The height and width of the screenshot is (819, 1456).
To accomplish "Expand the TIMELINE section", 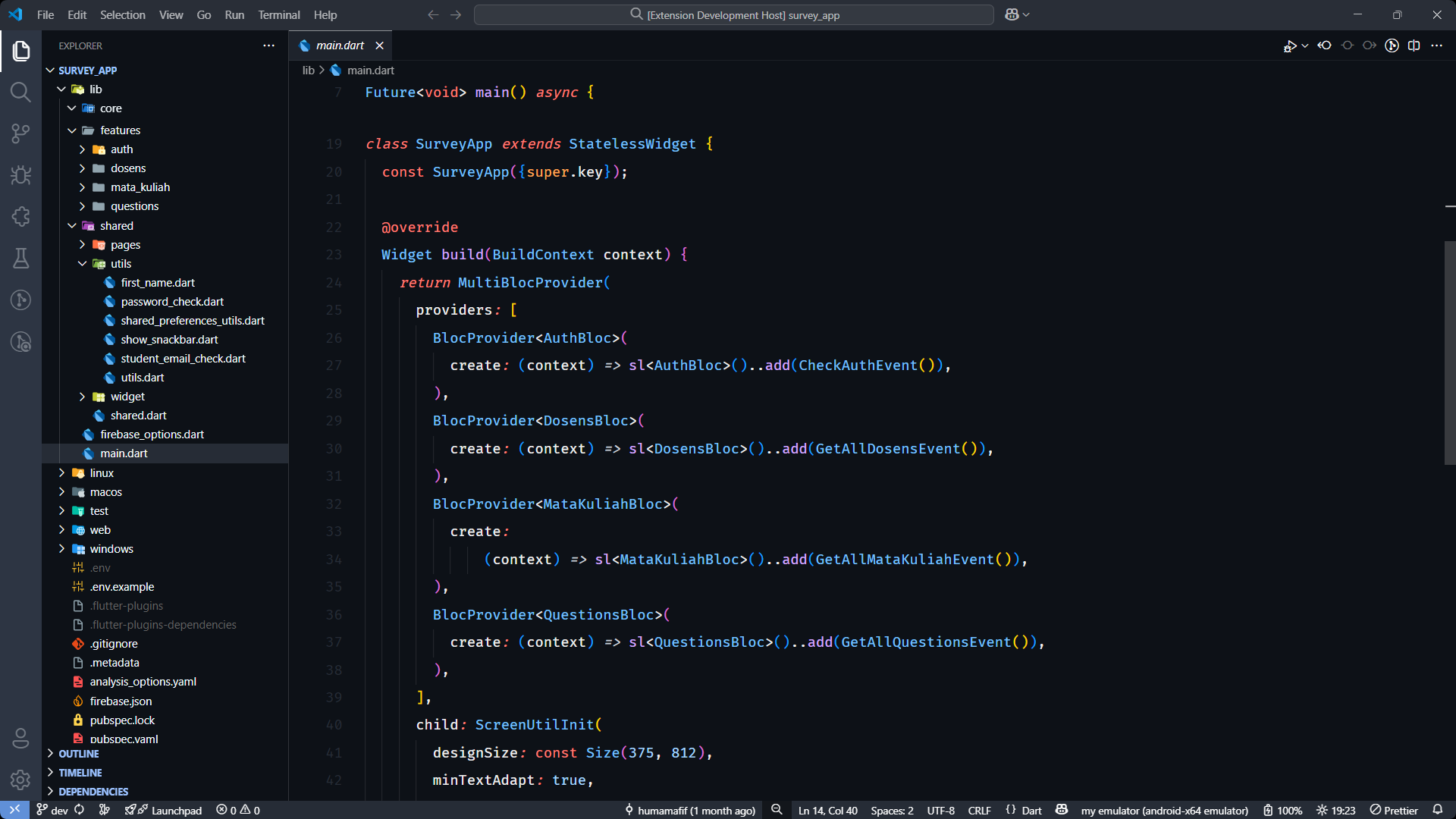I will 80,773.
